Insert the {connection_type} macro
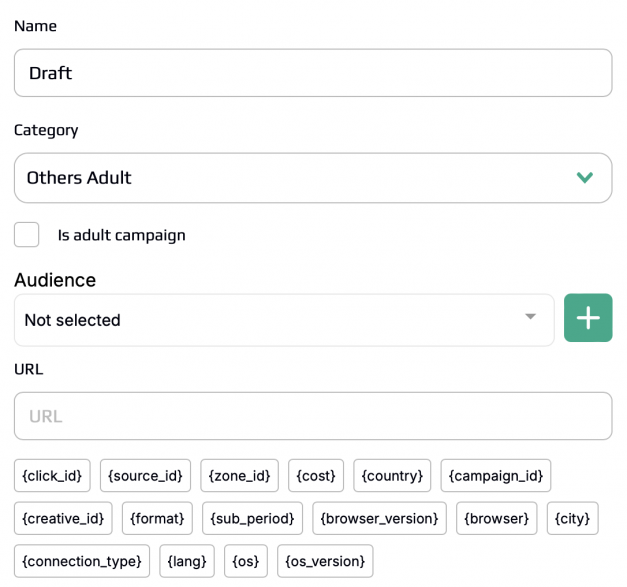This screenshot has height=587, width=627. click(82, 561)
